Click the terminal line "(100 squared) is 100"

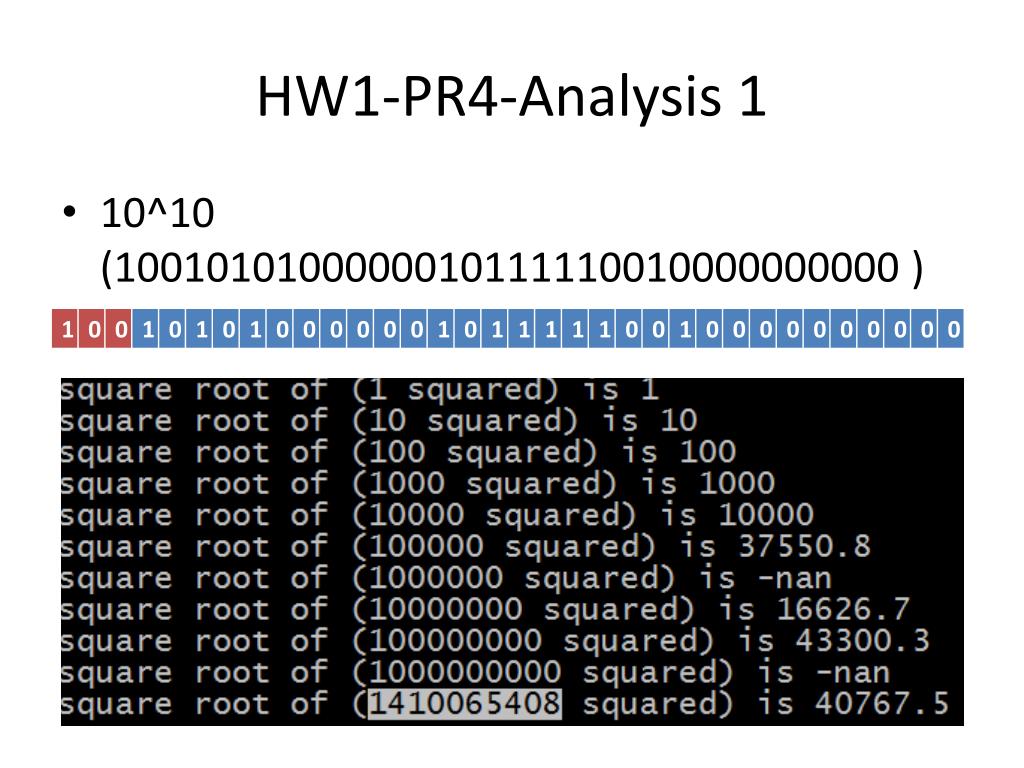point(399,452)
